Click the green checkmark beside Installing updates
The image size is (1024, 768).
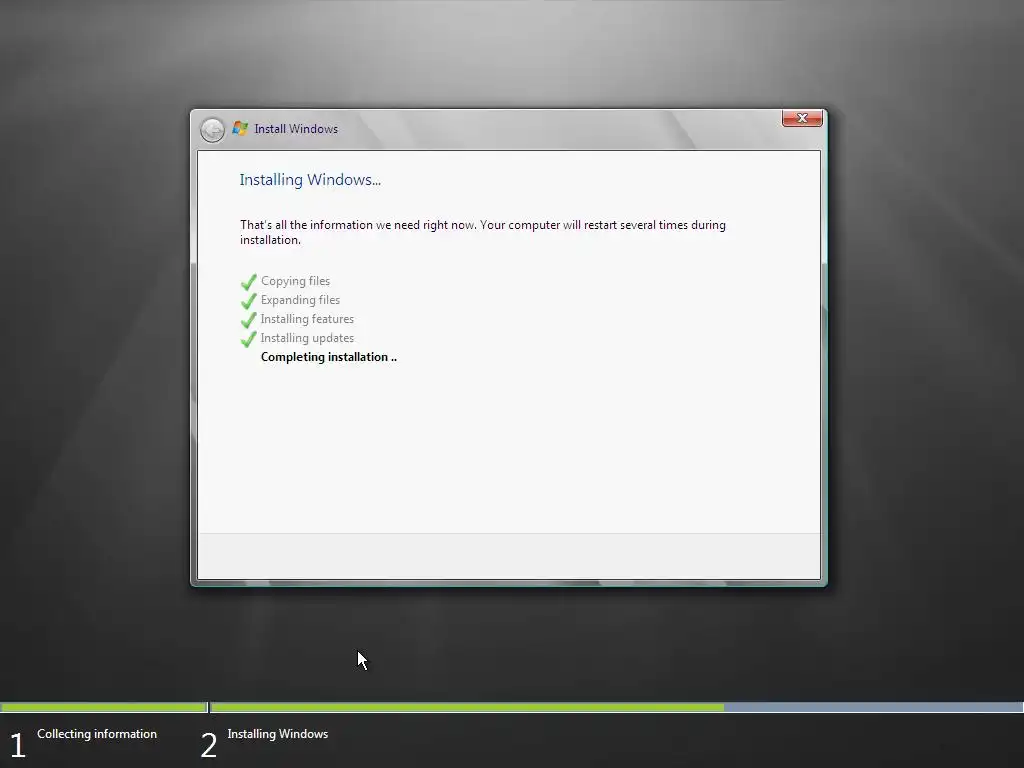point(249,338)
